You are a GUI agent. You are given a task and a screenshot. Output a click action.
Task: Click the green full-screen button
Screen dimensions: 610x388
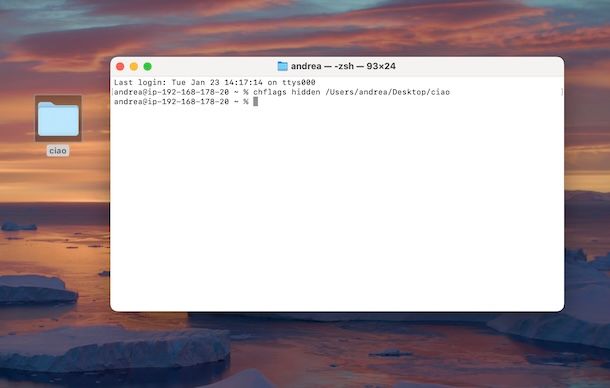coord(147,67)
